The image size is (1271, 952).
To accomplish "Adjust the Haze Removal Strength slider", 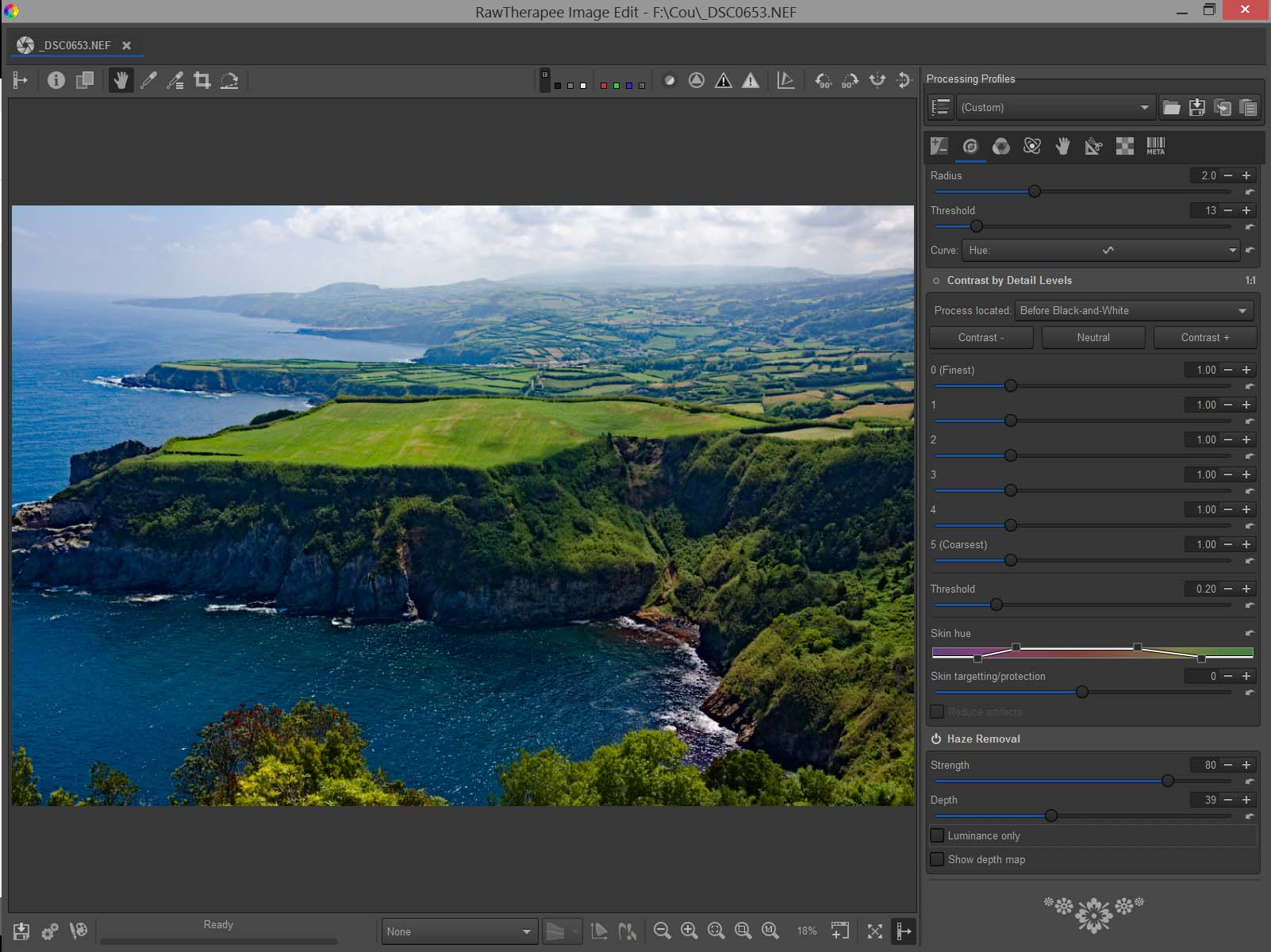I will pyautogui.click(x=1167, y=781).
